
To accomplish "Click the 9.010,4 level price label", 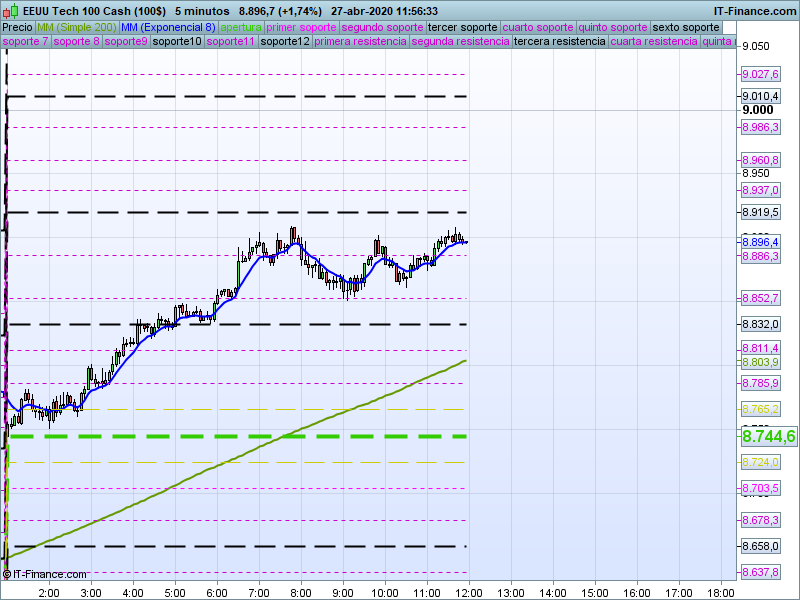I will pyautogui.click(x=760, y=96).
